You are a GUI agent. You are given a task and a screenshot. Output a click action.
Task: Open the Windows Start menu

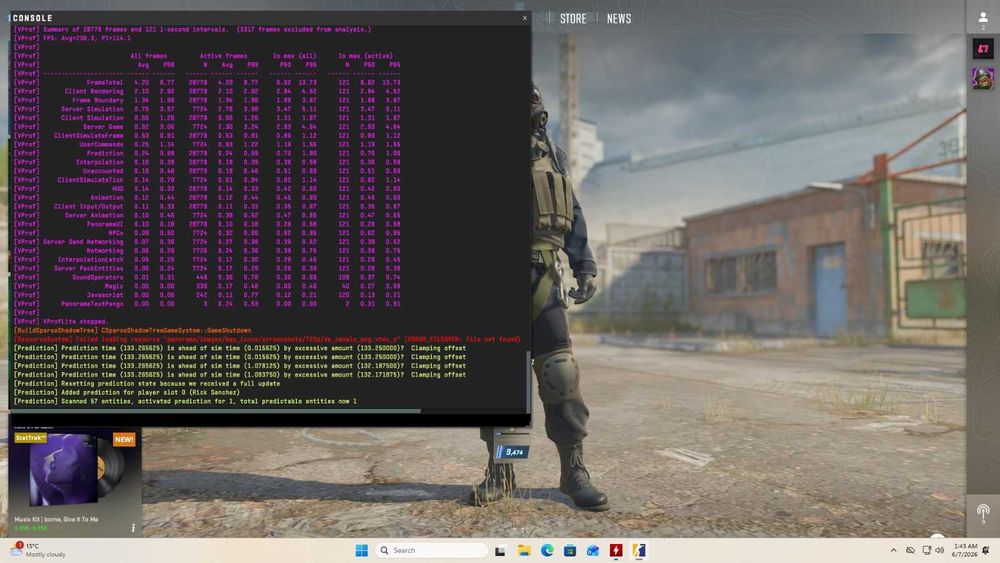coord(362,550)
